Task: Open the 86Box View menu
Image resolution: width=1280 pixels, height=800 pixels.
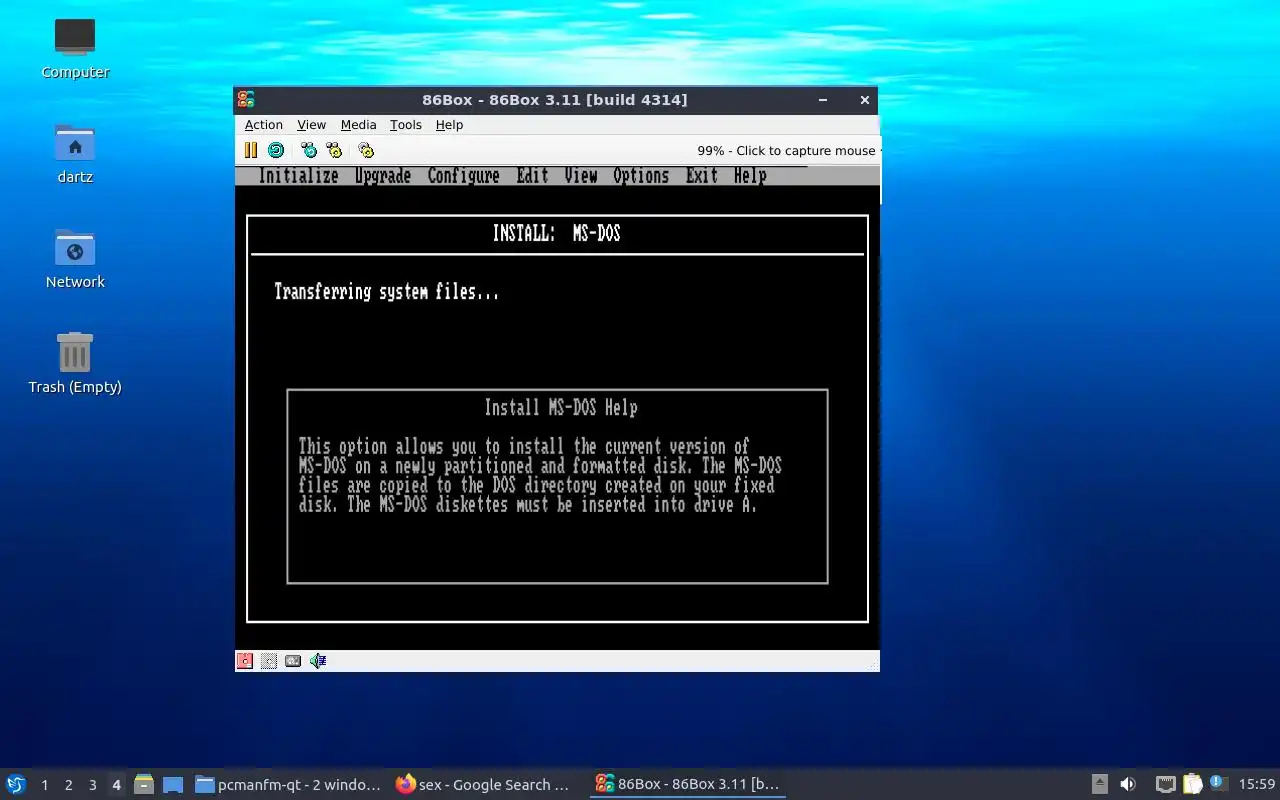Action: (x=311, y=125)
